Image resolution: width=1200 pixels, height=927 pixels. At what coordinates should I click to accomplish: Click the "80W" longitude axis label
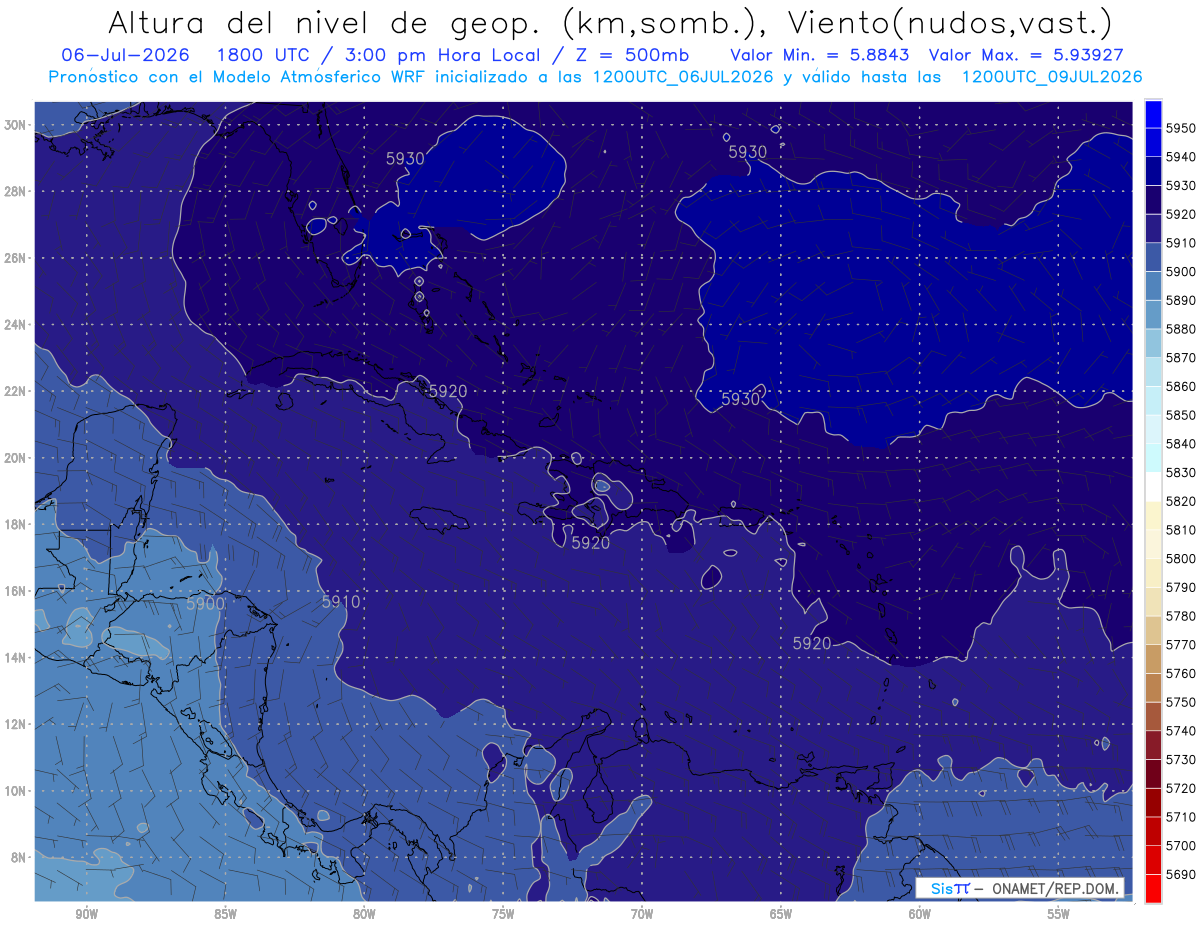click(364, 915)
